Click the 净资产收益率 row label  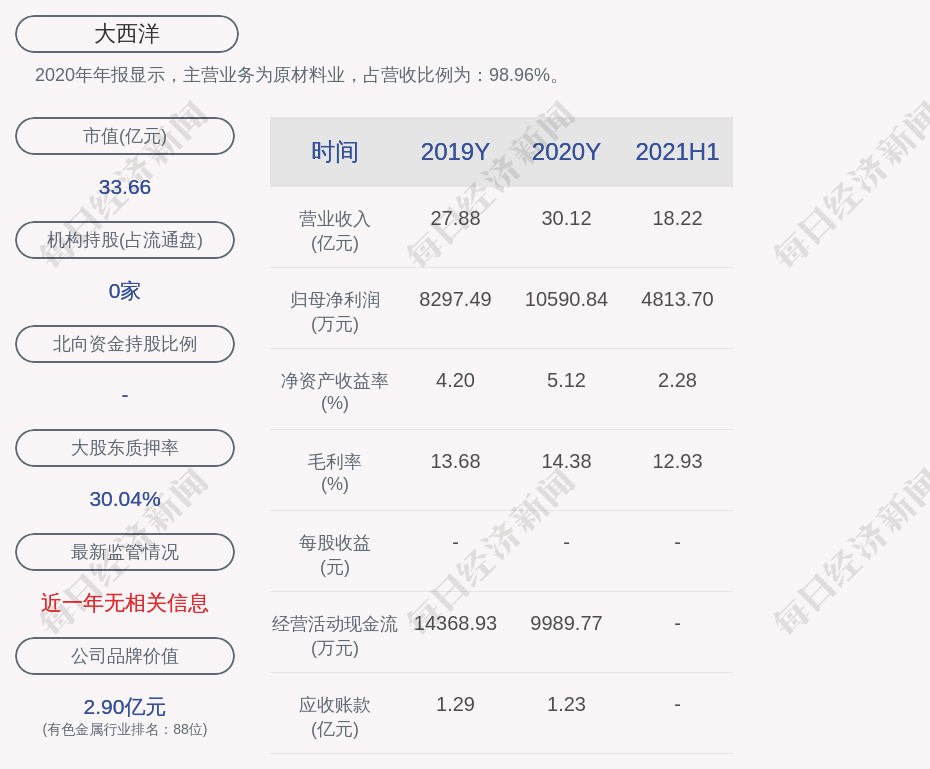[x=335, y=392]
